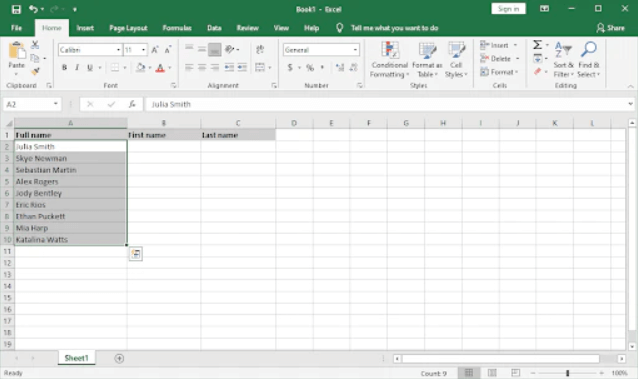Open the File tab
Viewport: 638px width, 379px height.
16,28
